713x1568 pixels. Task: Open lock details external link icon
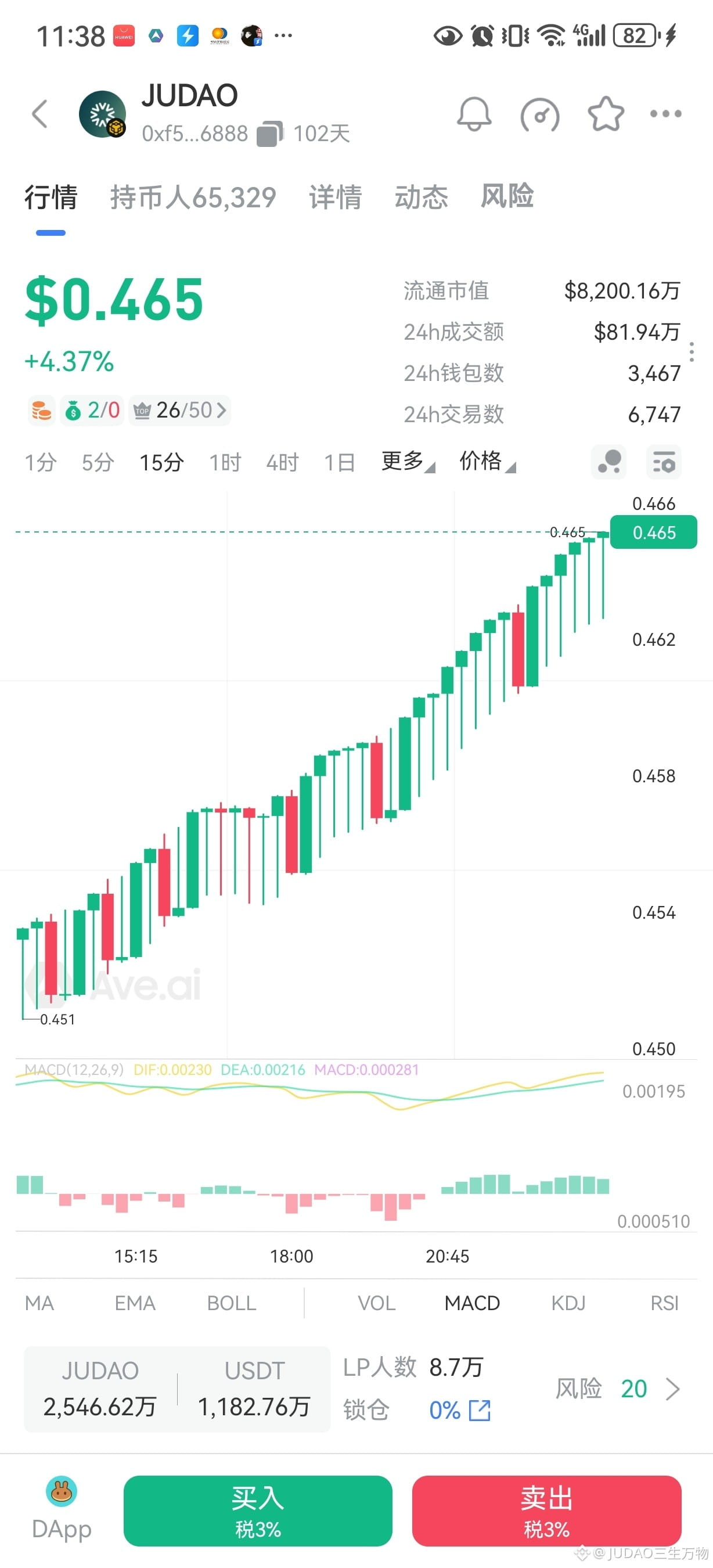[x=480, y=1409]
